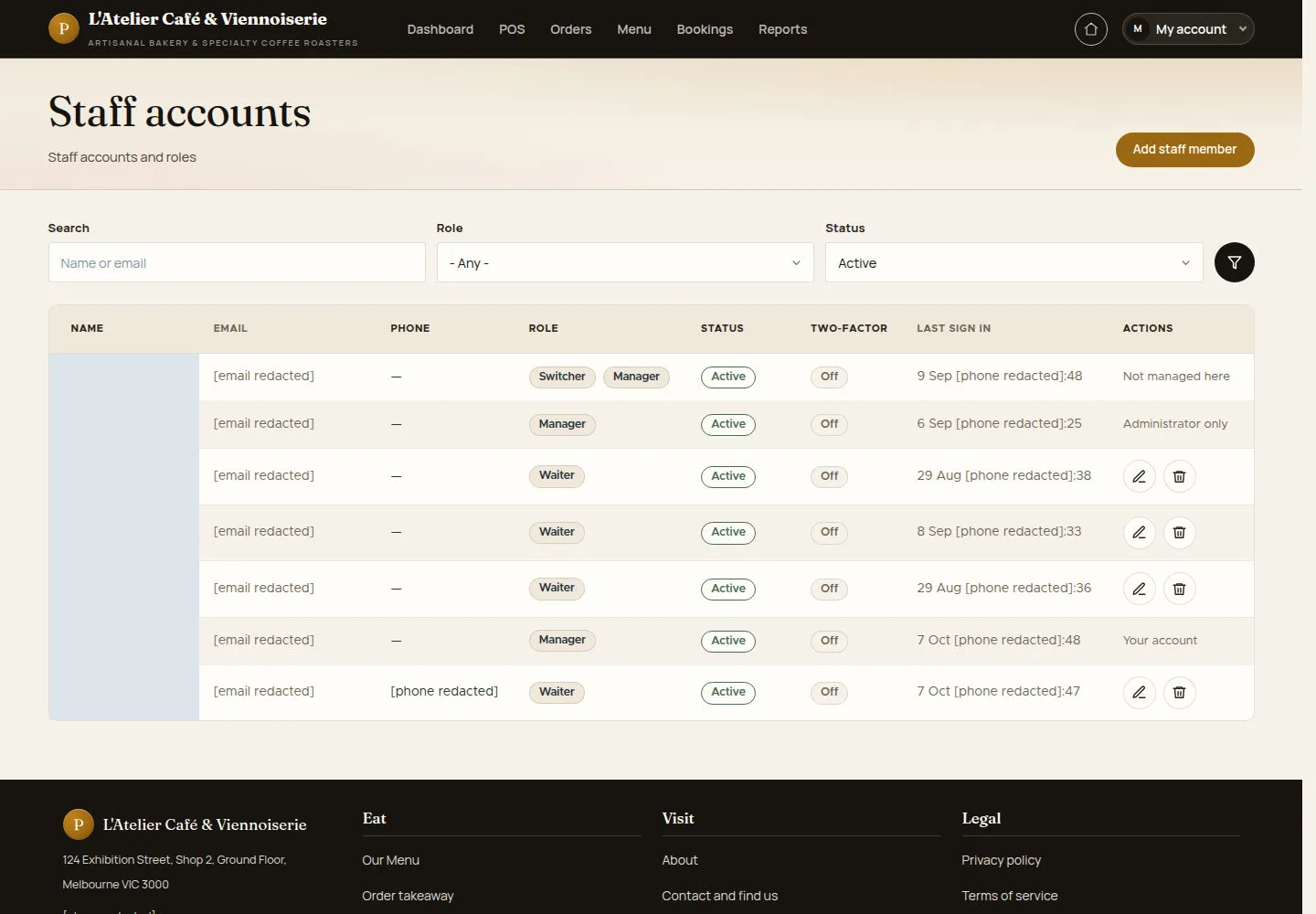The height and width of the screenshot is (914, 1316).
Task: Click the home icon in the top bar
Action: 1090,29
